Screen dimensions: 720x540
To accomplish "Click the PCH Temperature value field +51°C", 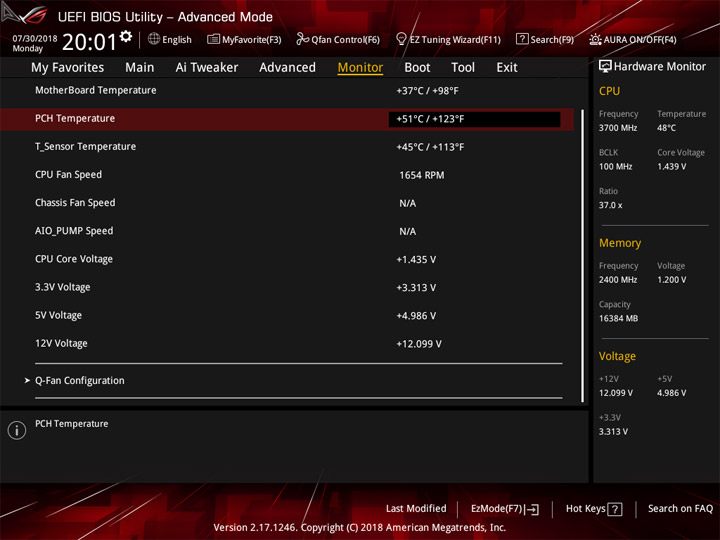I will [474, 119].
